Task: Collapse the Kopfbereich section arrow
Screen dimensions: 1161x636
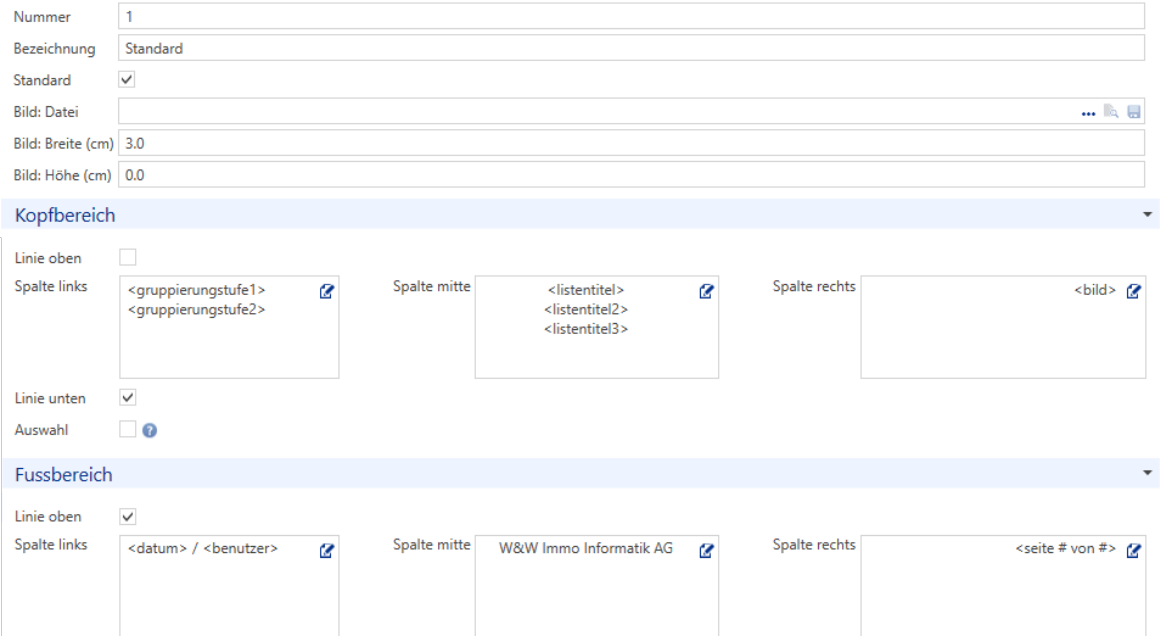Action: pos(1147,215)
